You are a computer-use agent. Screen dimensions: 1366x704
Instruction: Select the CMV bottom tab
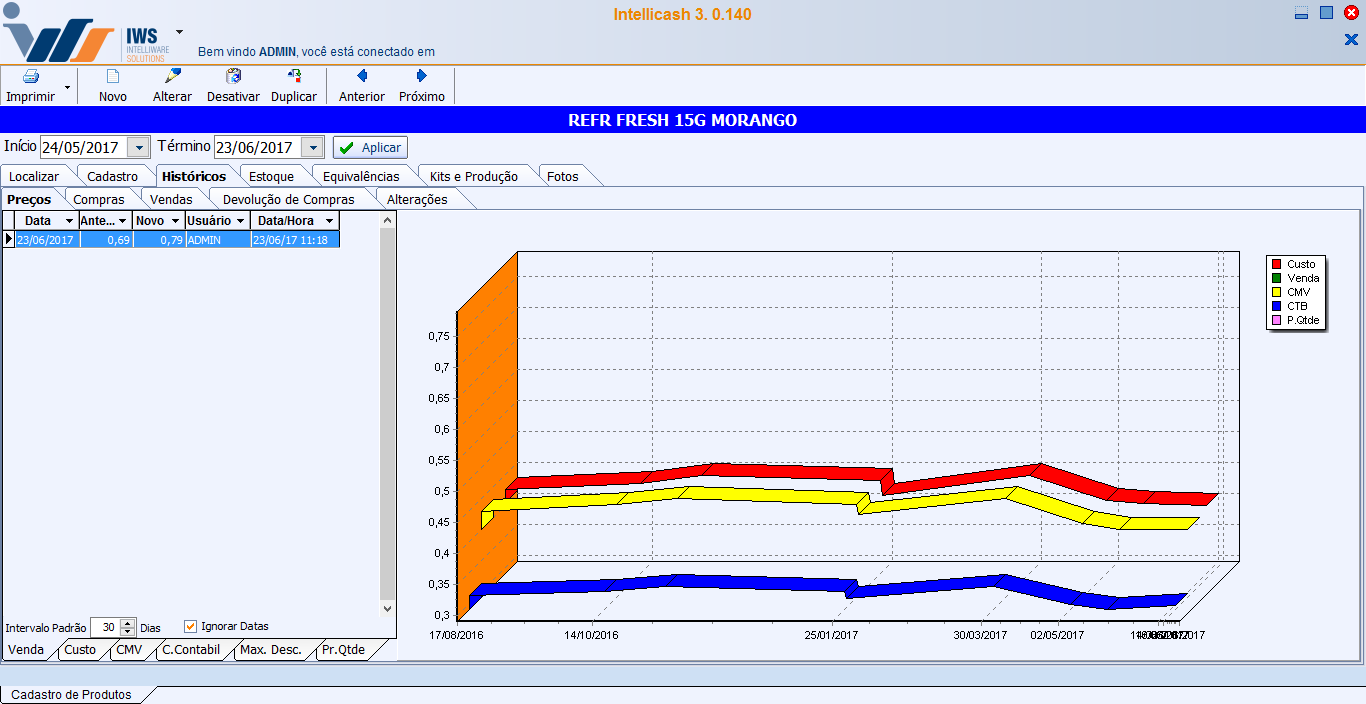129,650
